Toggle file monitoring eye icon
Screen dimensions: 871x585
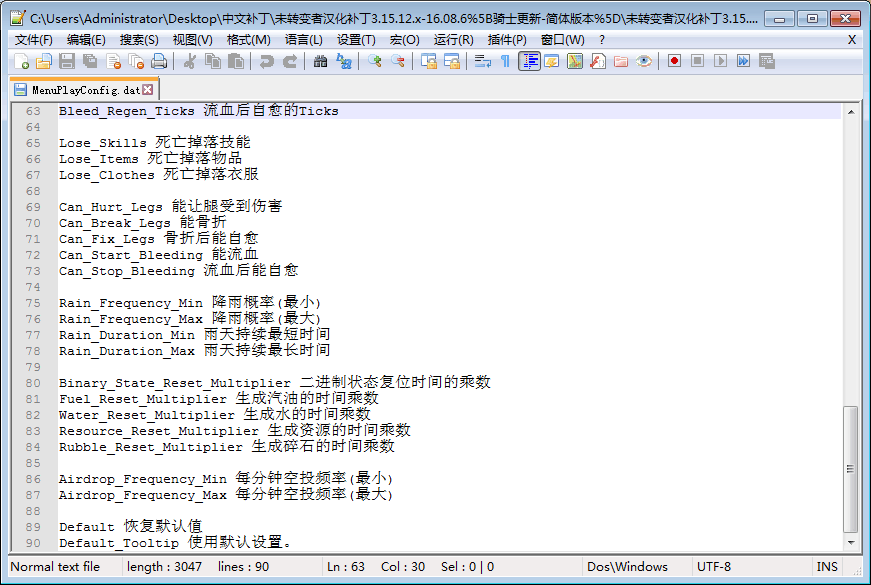[644, 61]
